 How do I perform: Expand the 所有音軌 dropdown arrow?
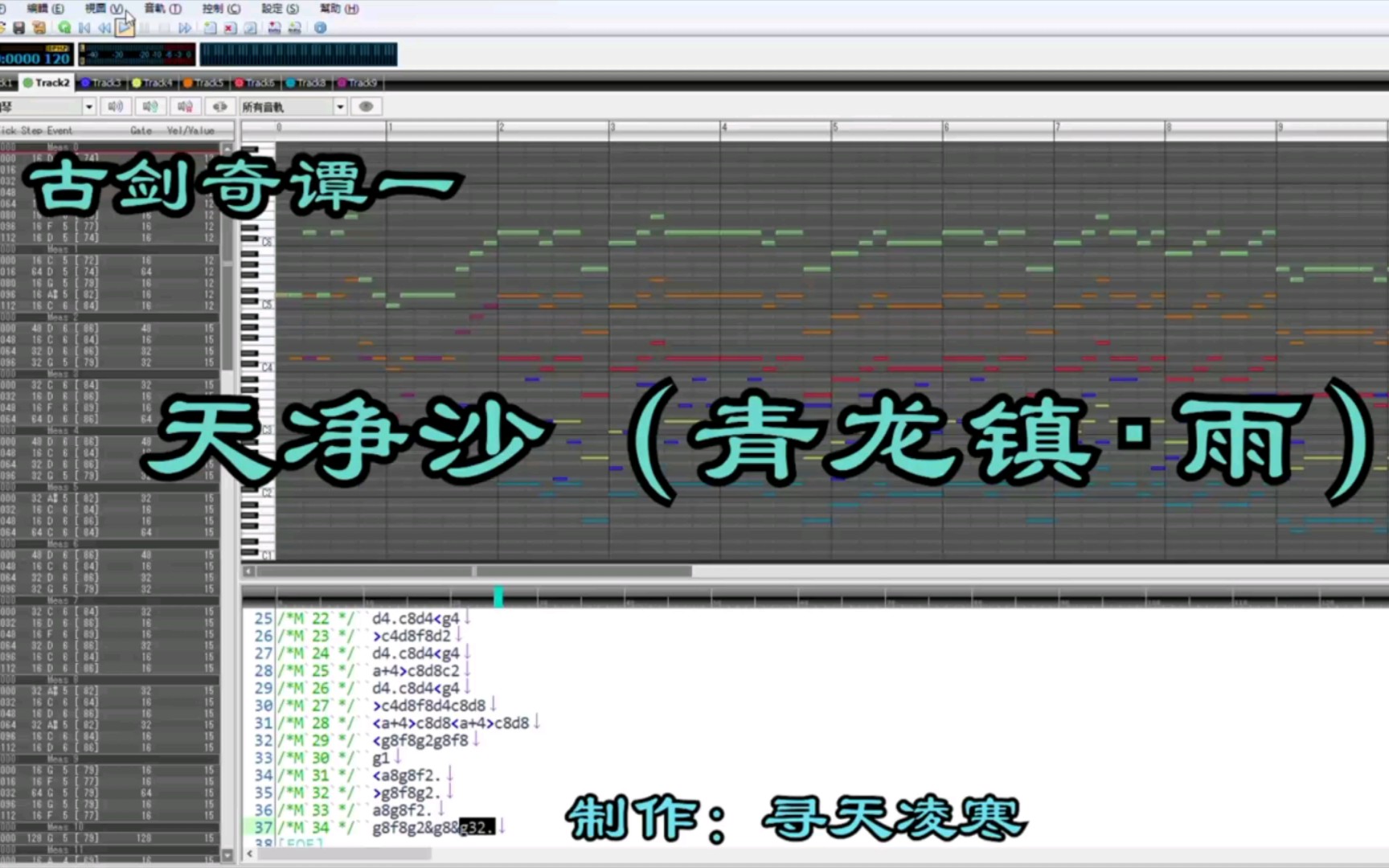(x=340, y=107)
